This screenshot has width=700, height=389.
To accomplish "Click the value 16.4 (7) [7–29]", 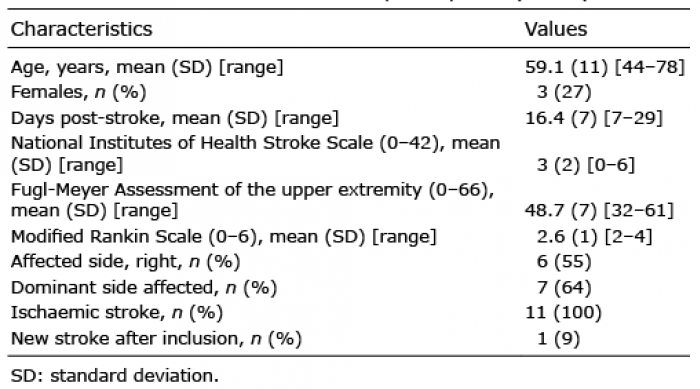I will tap(594, 118).
